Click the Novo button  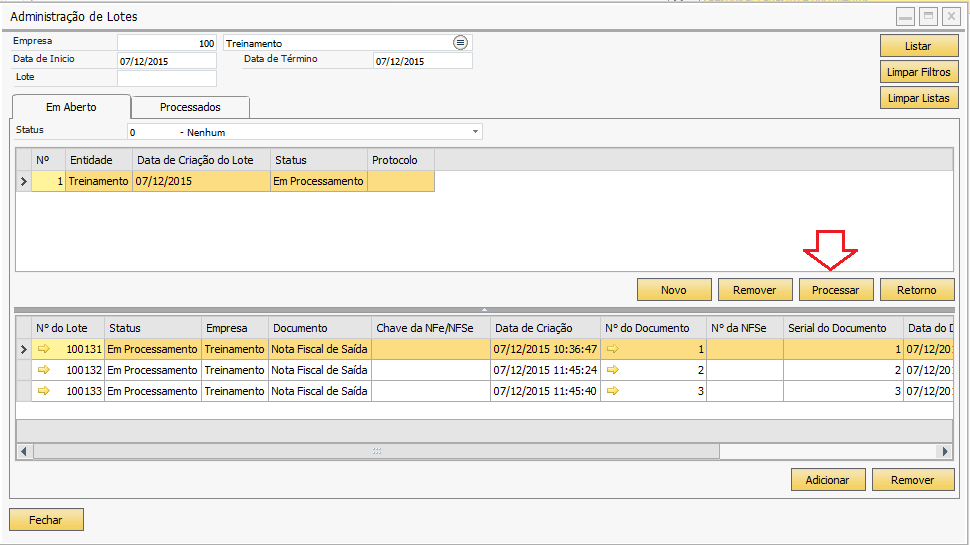(x=674, y=290)
